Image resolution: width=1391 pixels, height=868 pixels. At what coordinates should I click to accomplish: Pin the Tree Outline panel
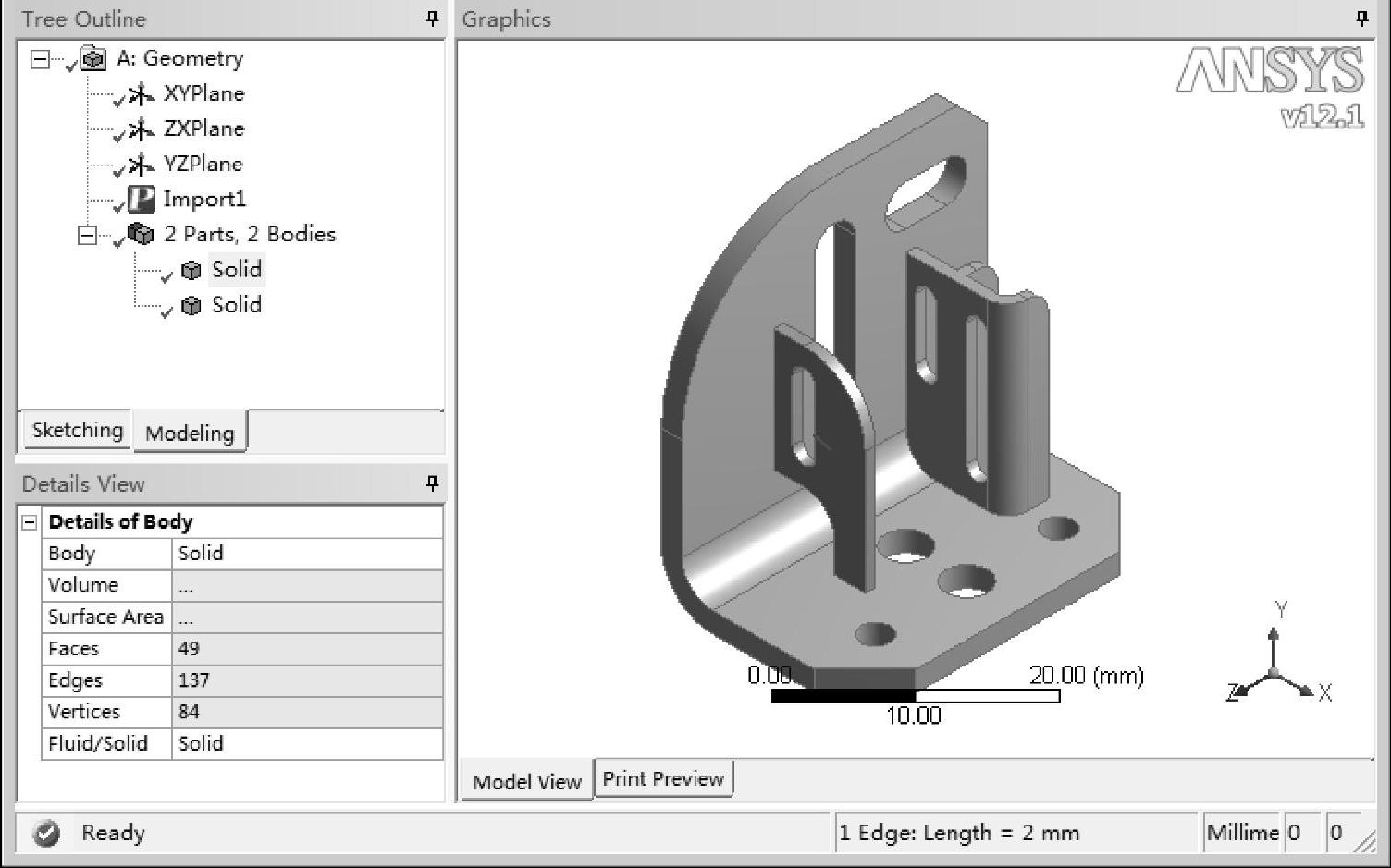432,18
